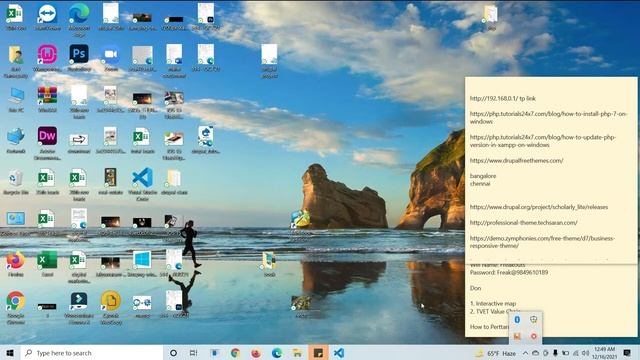Select the Google Chrome desktop shortcut

tap(16, 306)
